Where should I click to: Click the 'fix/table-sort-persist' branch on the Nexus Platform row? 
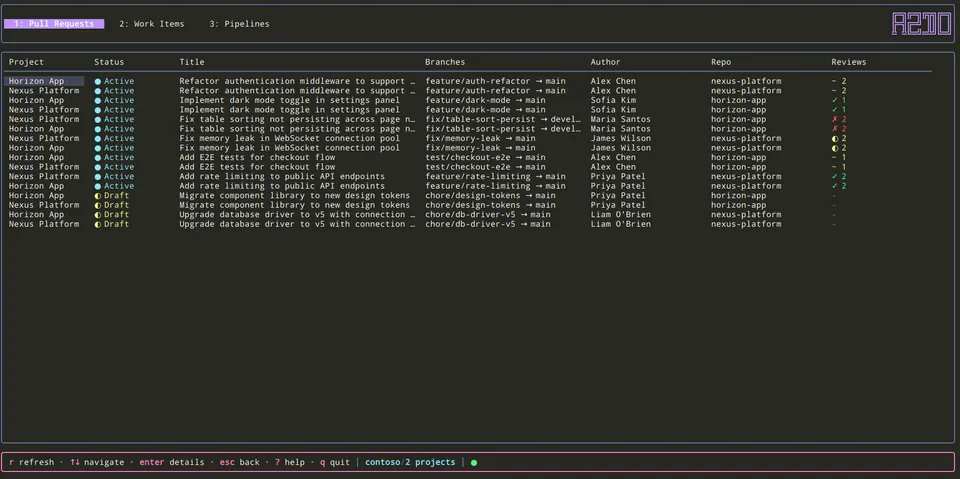(503, 119)
